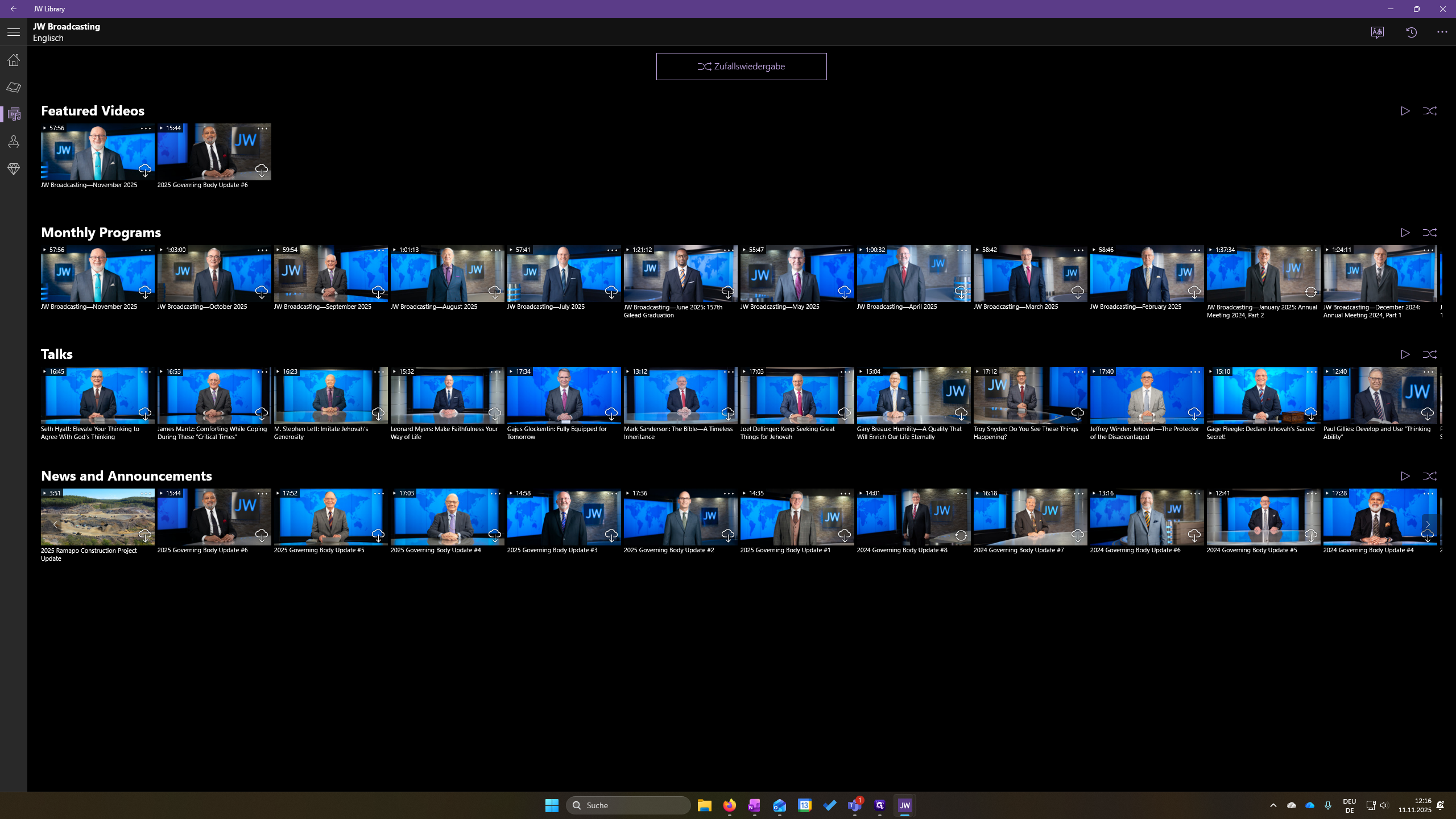Open the M. Stephen Lett talk thumbnail

click(331, 395)
